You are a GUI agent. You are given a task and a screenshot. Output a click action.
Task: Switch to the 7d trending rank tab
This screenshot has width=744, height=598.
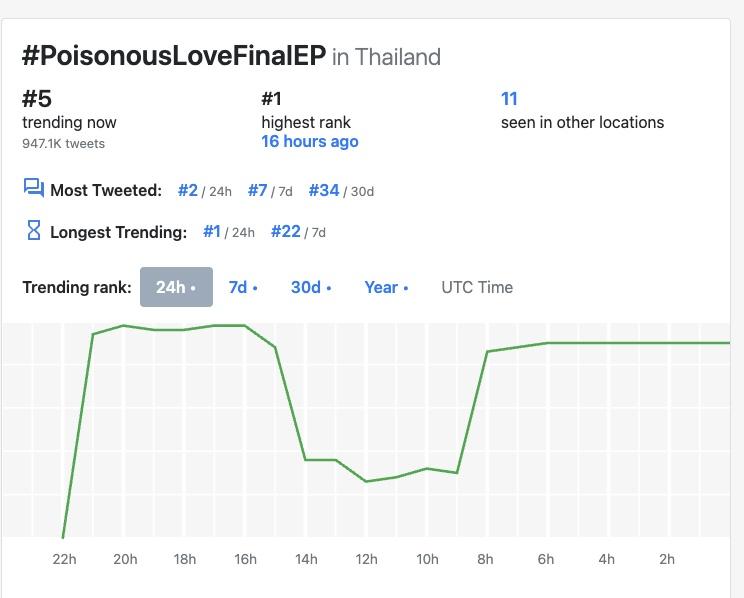(242, 287)
